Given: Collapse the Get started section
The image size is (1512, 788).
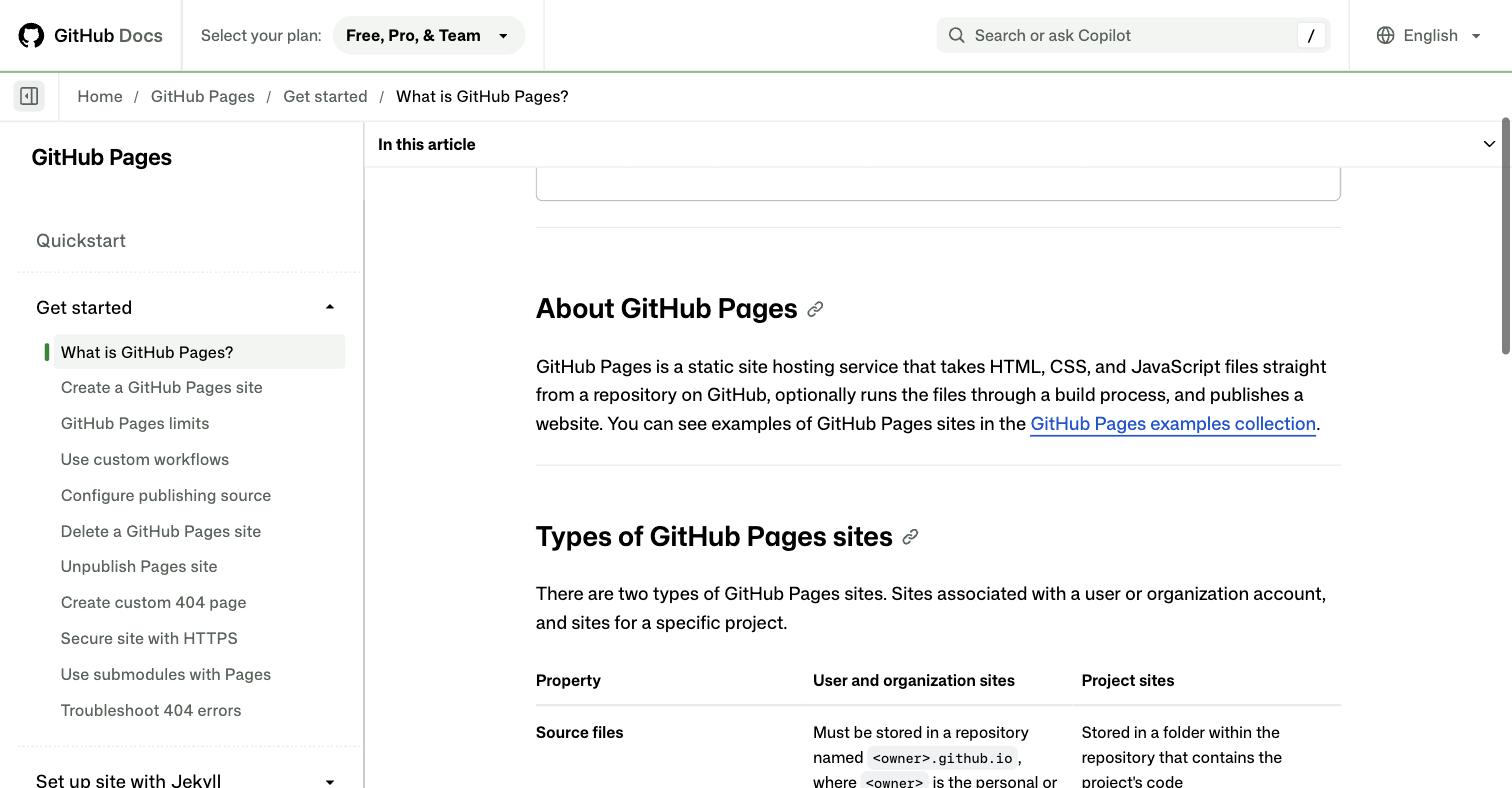Looking at the screenshot, I should pyautogui.click(x=330, y=307).
